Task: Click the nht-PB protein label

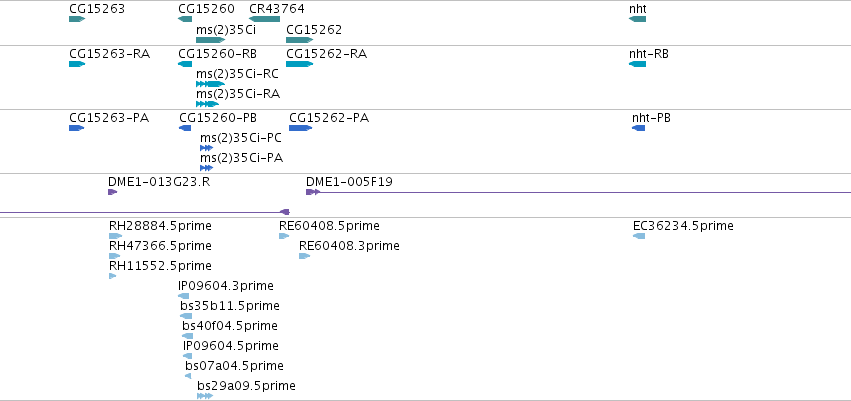Action: 651,118
